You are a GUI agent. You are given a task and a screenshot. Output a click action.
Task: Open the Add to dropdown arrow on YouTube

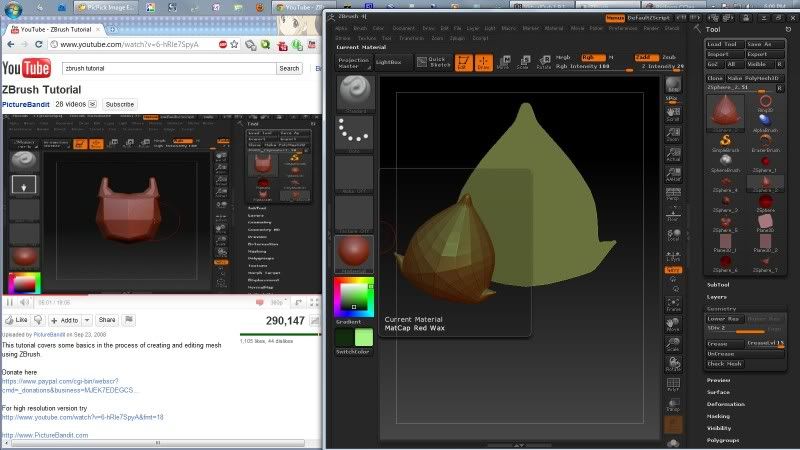87,320
